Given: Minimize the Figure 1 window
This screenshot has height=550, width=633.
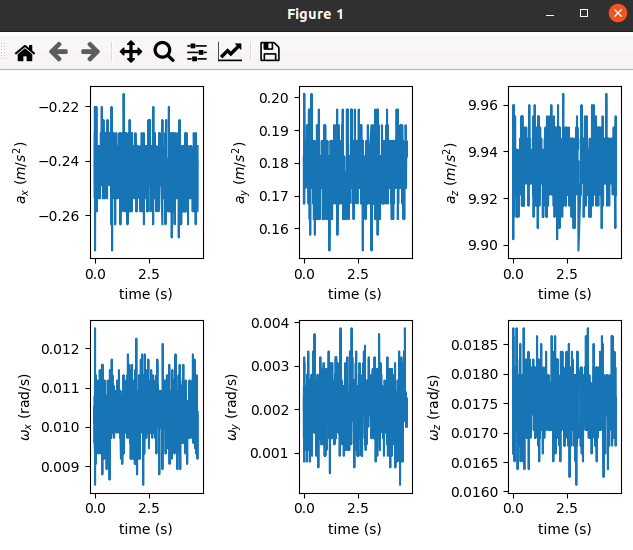Looking at the screenshot, I should tap(549, 14).
